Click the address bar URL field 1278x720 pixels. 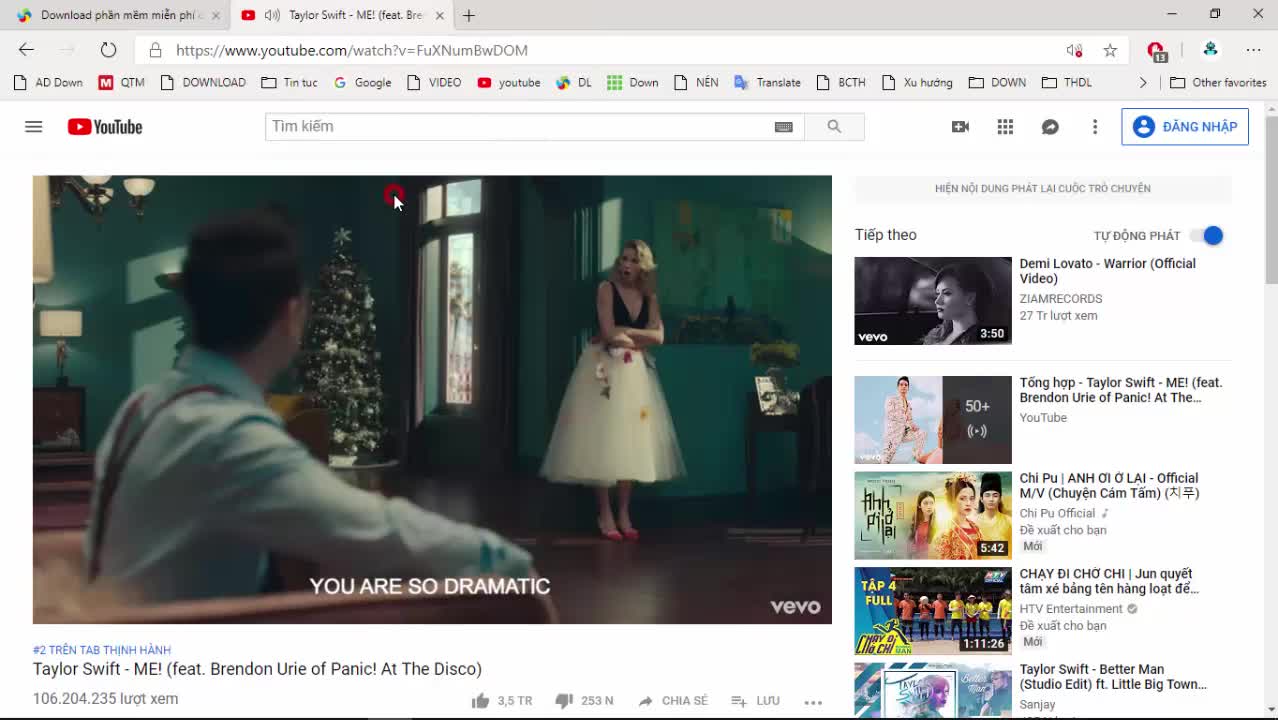[x=600, y=50]
